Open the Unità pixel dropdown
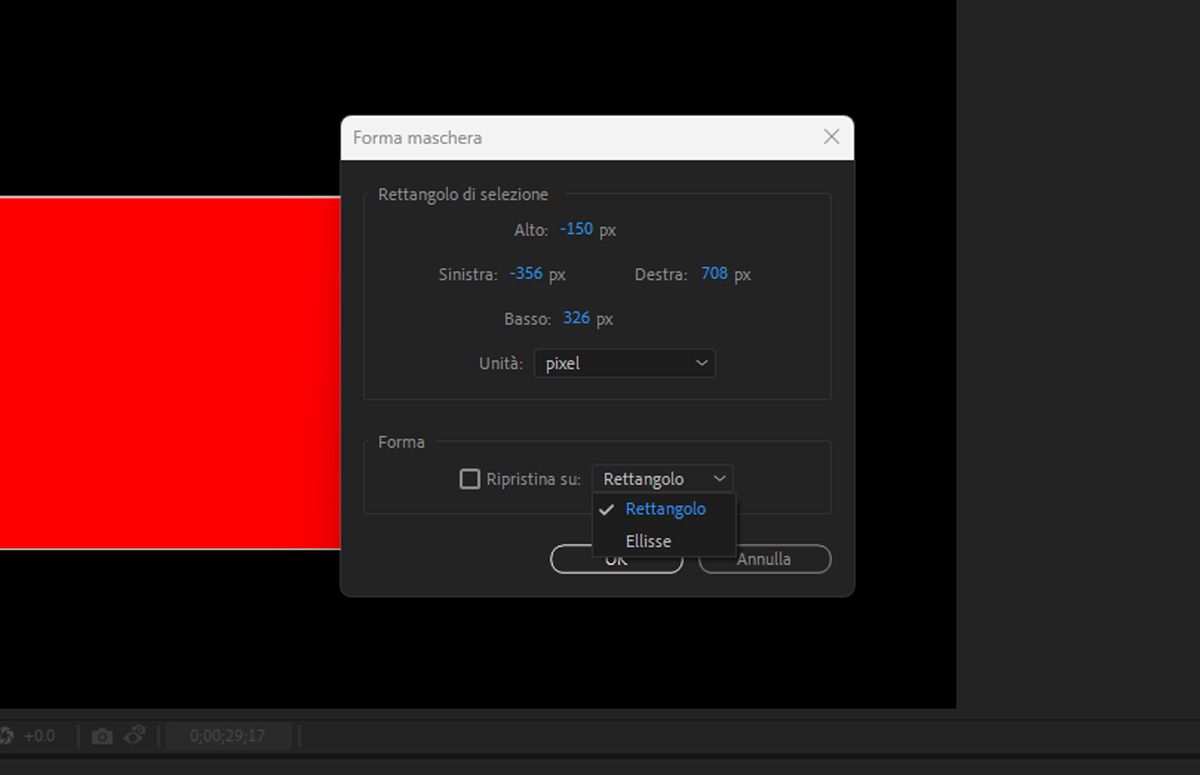 (624, 363)
